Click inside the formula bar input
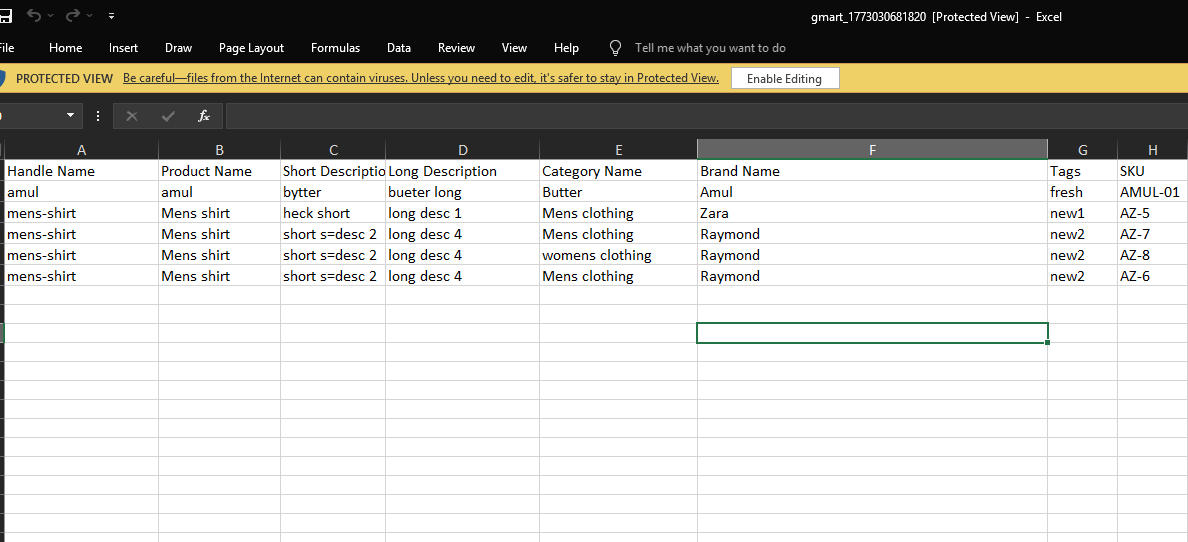This screenshot has height=542, width=1188. (x=706, y=116)
